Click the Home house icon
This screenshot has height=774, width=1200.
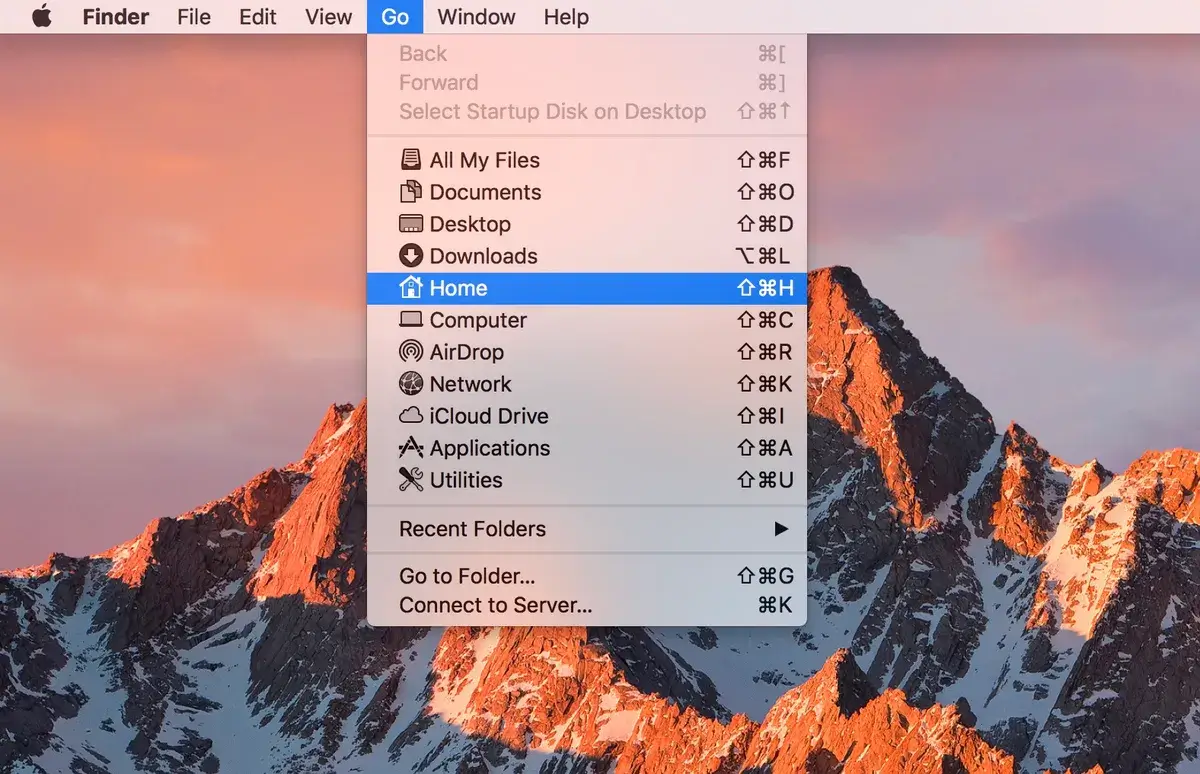[x=411, y=288]
